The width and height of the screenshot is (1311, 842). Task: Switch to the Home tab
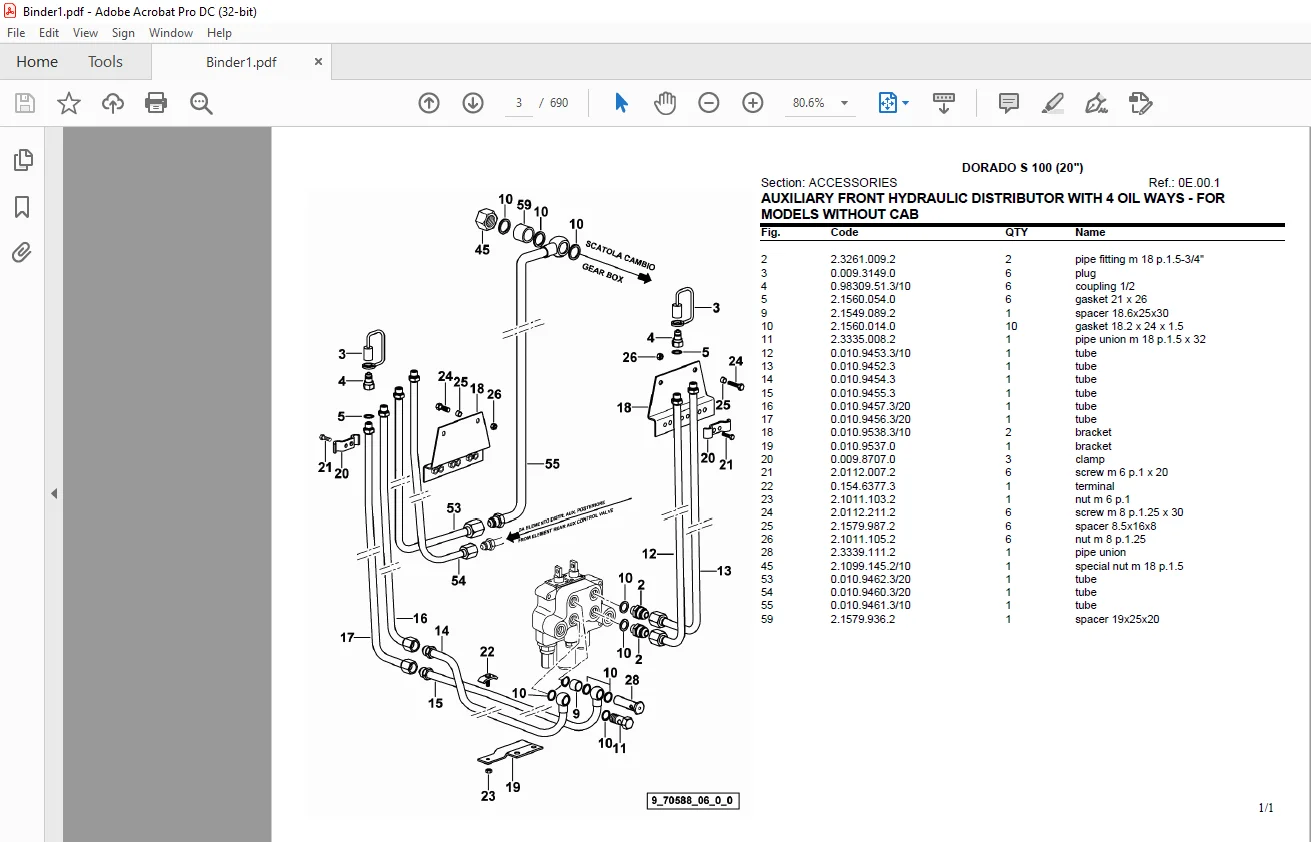pos(37,62)
